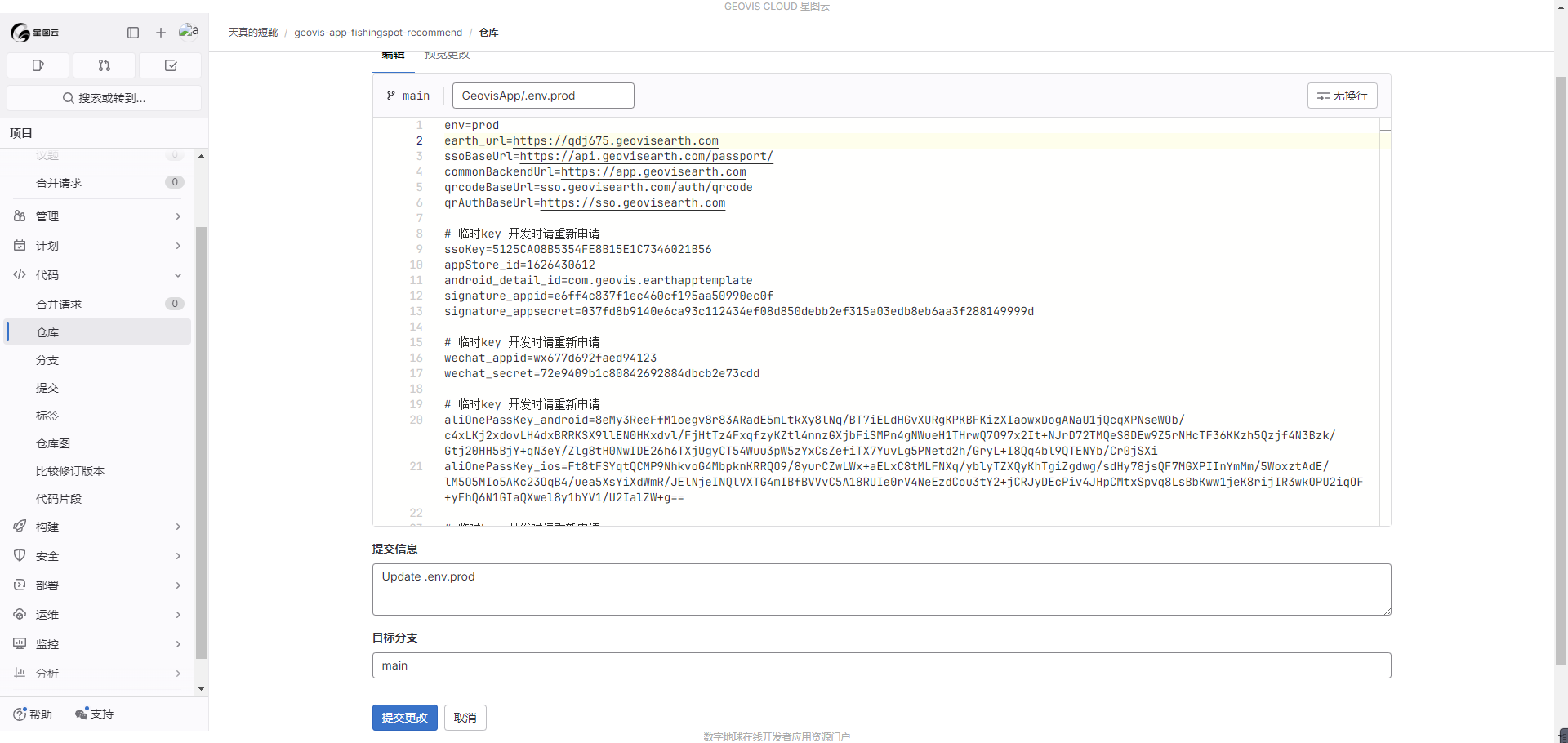
Task: Expand the 监控 section chevron
Action: pyautogui.click(x=178, y=644)
